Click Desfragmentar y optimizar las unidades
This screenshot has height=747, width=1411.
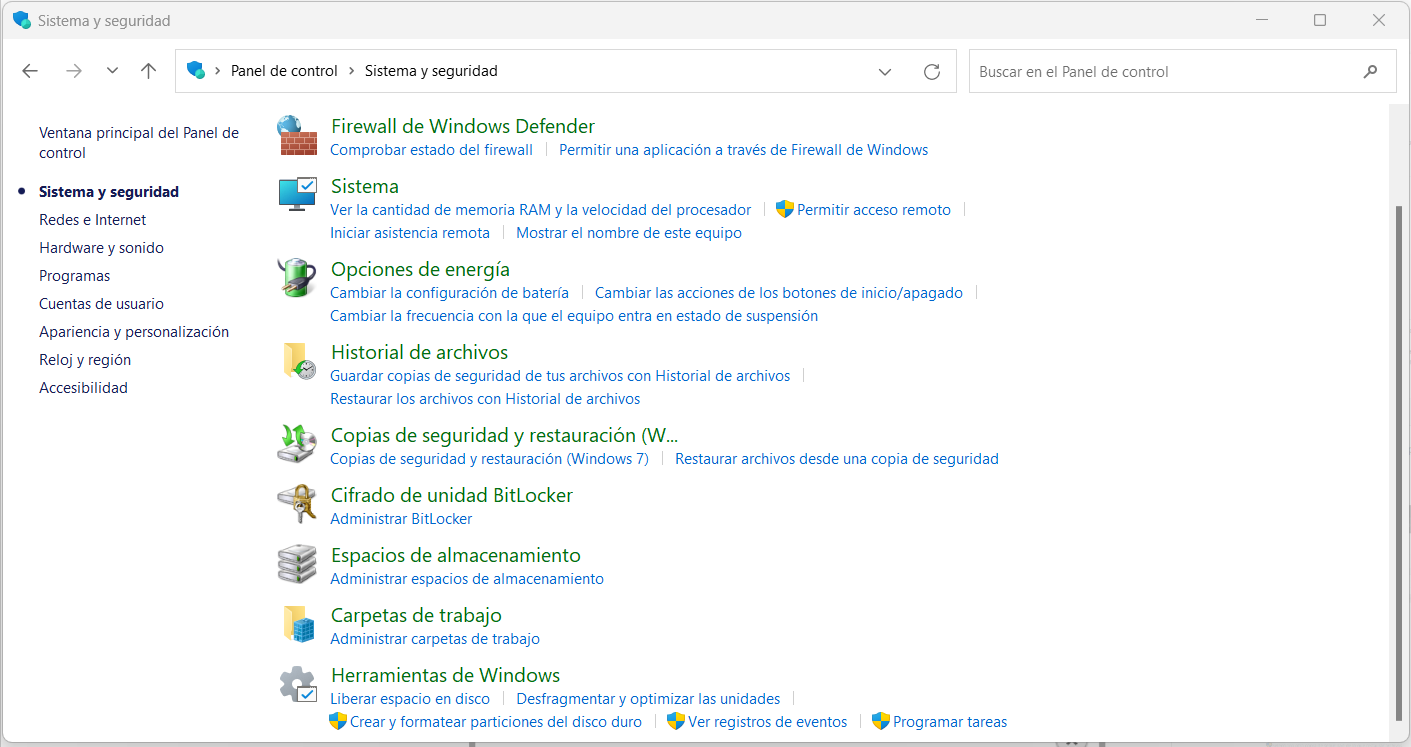pos(648,698)
